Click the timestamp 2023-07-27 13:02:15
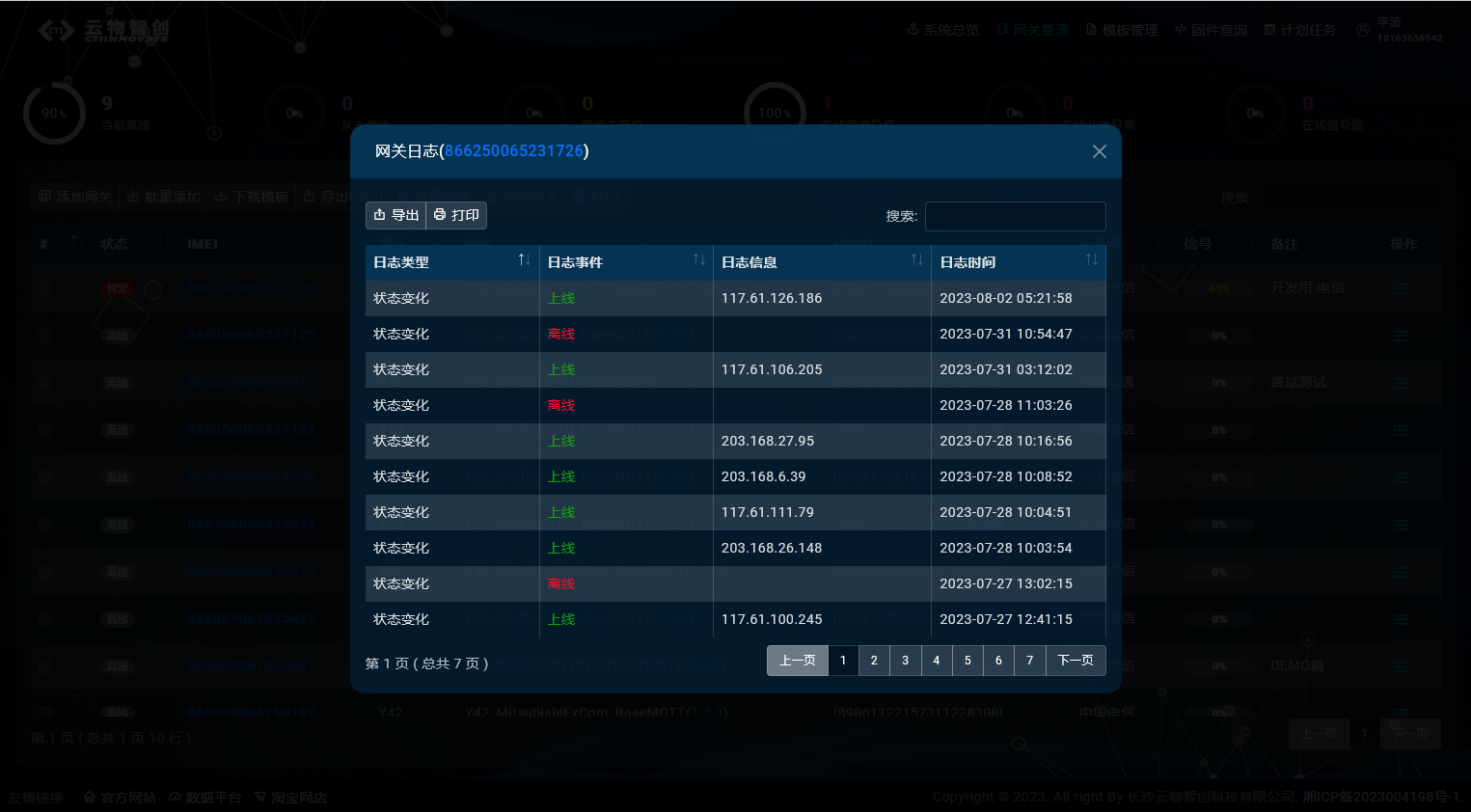 pyautogui.click(x=1006, y=583)
